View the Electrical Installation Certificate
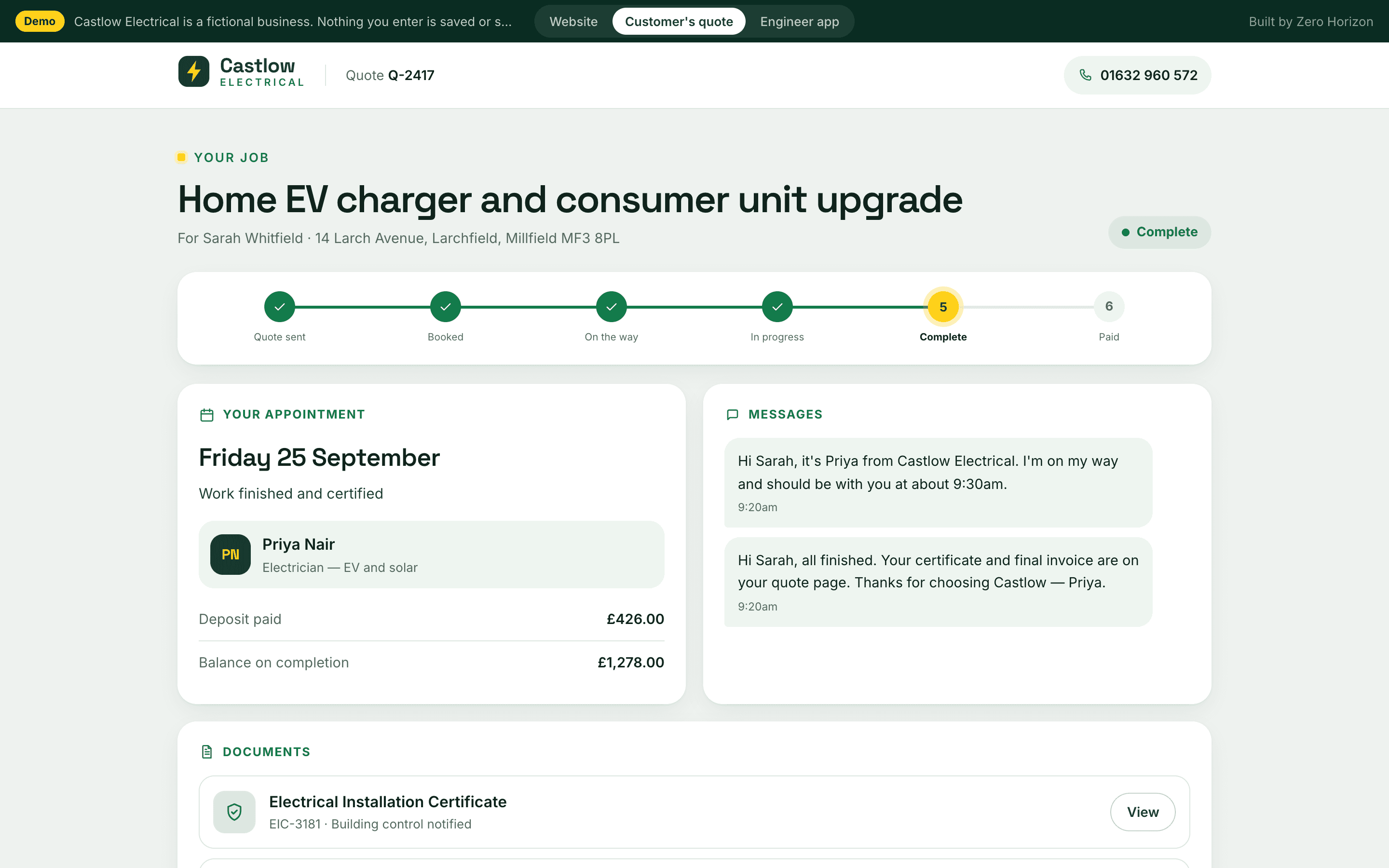Image resolution: width=1389 pixels, height=868 pixels. (1142, 812)
